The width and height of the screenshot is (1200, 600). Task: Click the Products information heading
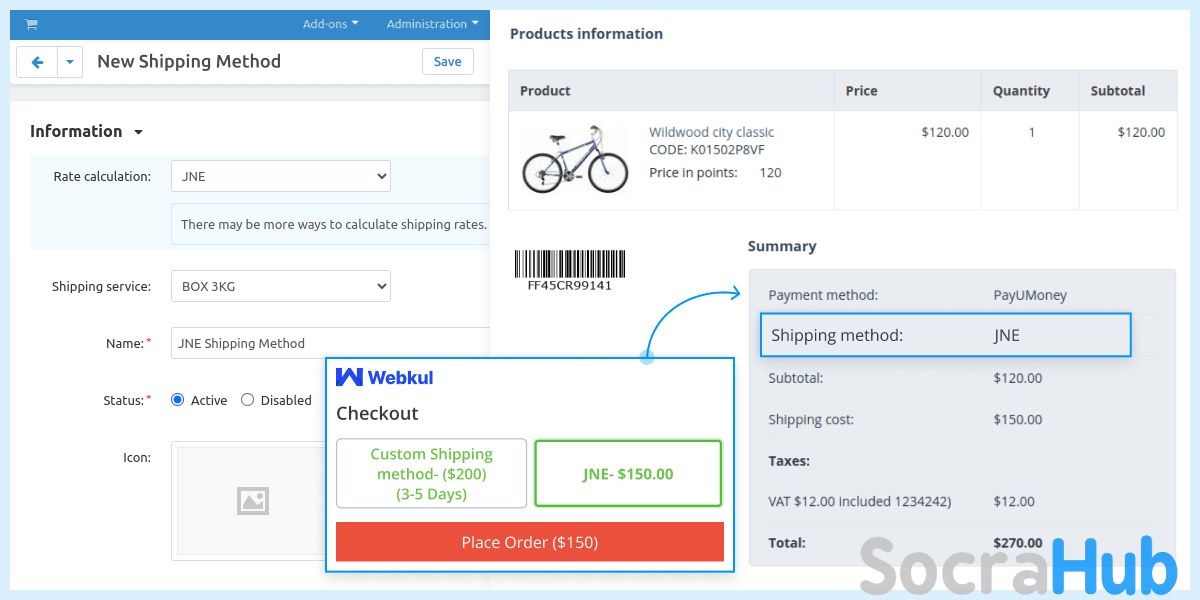pyautogui.click(x=586, y=34)
